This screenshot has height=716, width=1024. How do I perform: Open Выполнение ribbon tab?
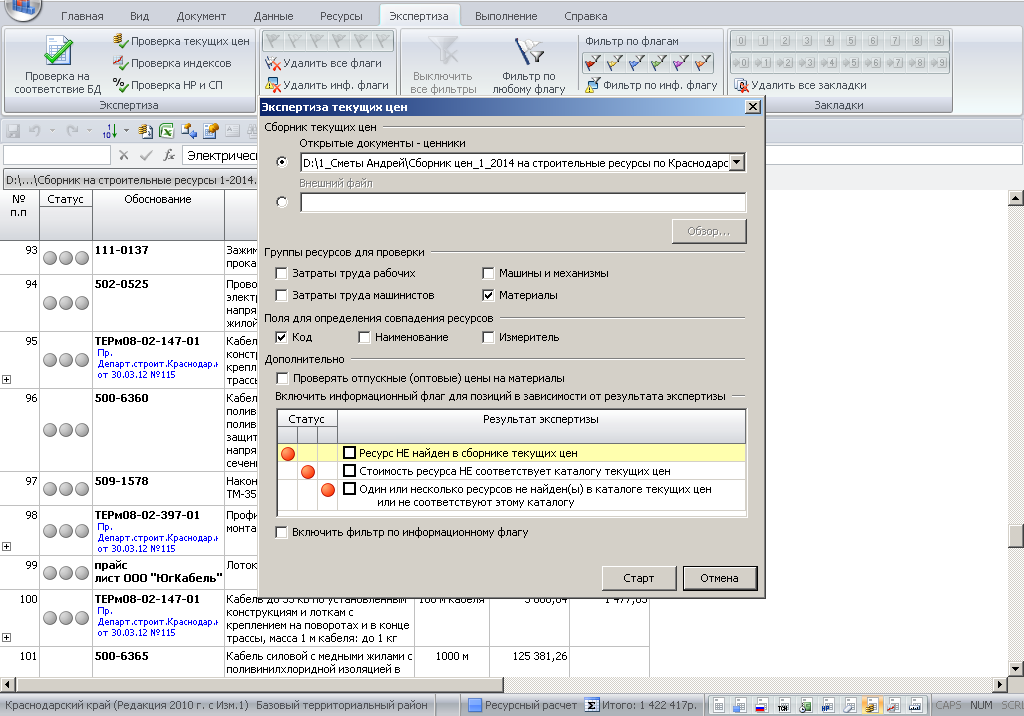point(506,16)
